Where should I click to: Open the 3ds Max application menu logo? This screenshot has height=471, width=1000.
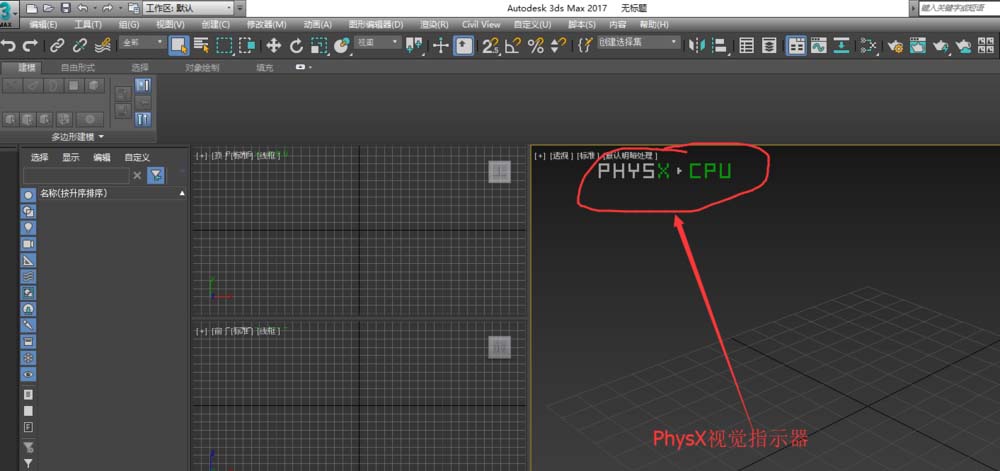pos(9,14)
